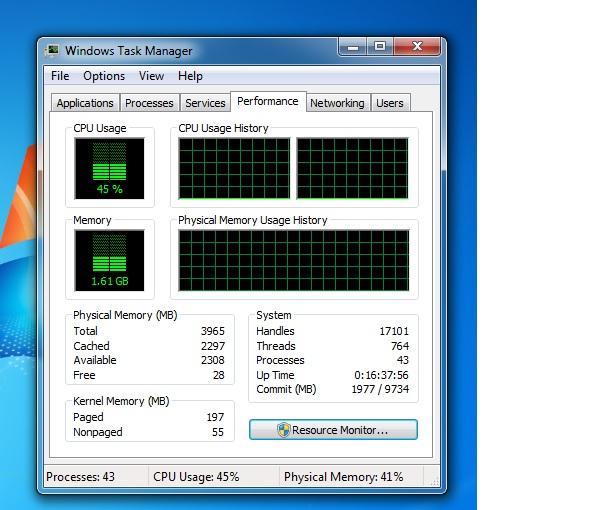
Task: Click the left CPU Usage History graph
Action: click(234, 168)
